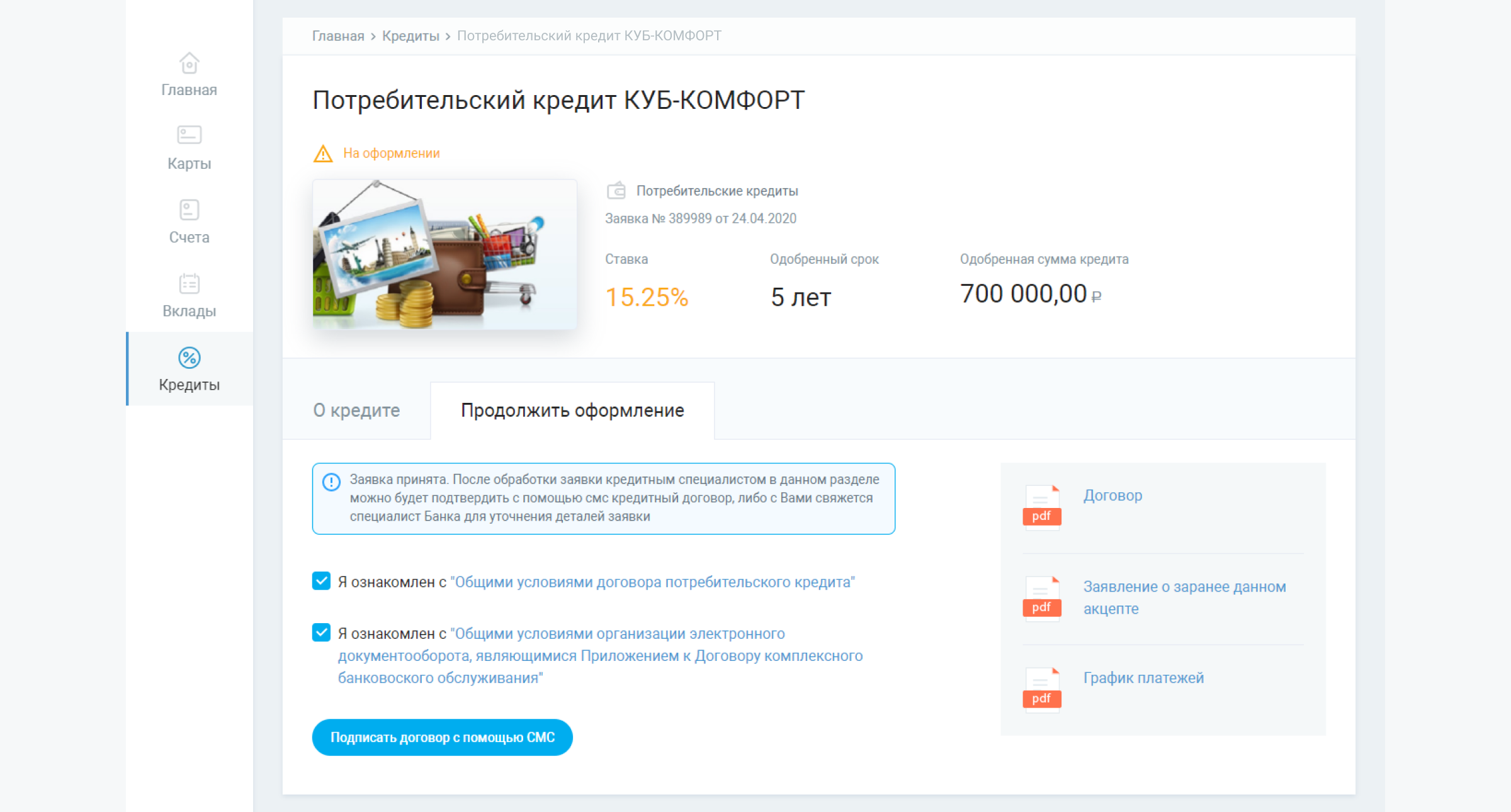Open Заявление о заранее данном акцепте link
Image resolution: width=1511 pixels, height=812 pixels.
coord(1184,597)
